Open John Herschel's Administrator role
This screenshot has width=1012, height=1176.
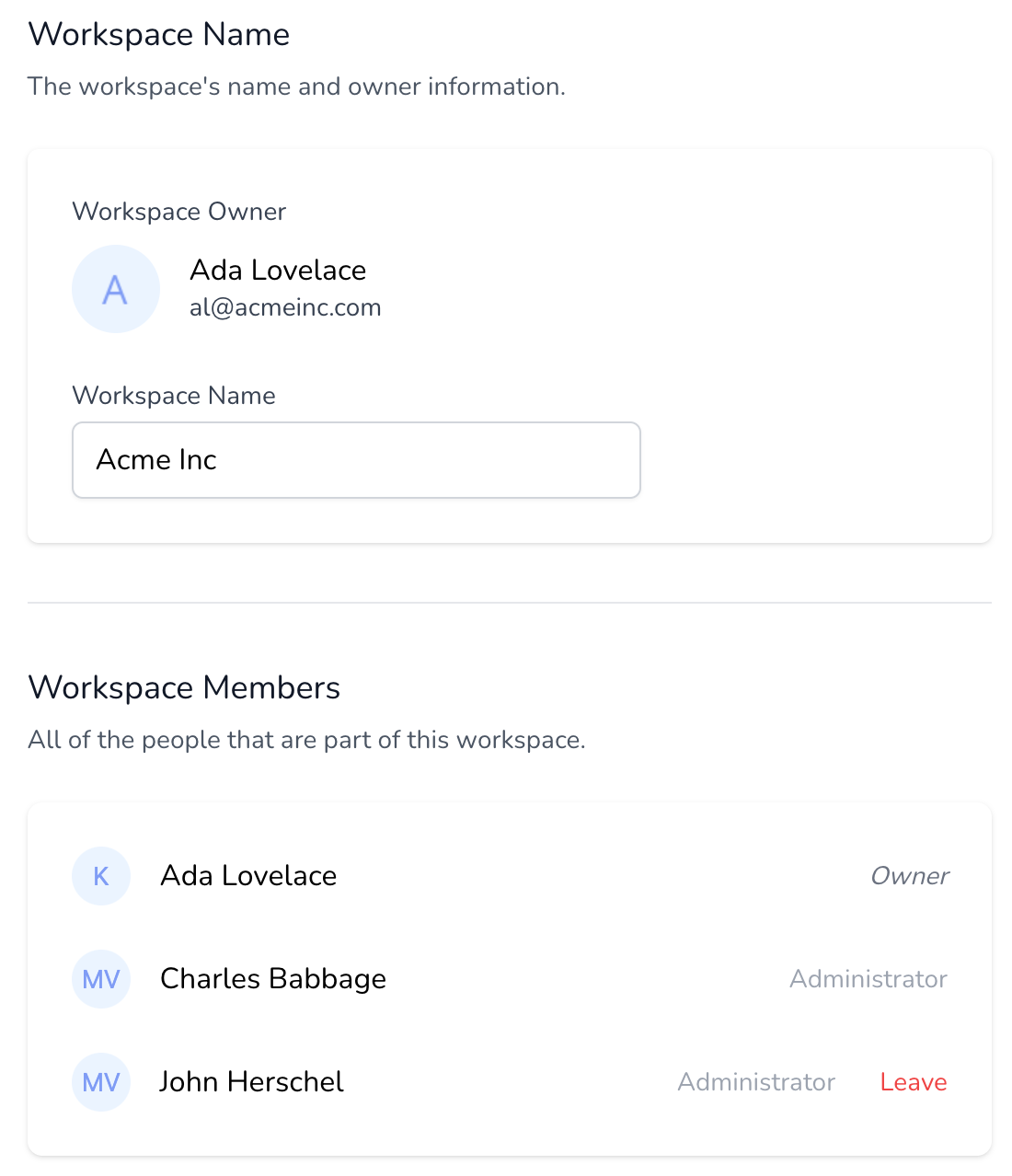point(756,1082)
